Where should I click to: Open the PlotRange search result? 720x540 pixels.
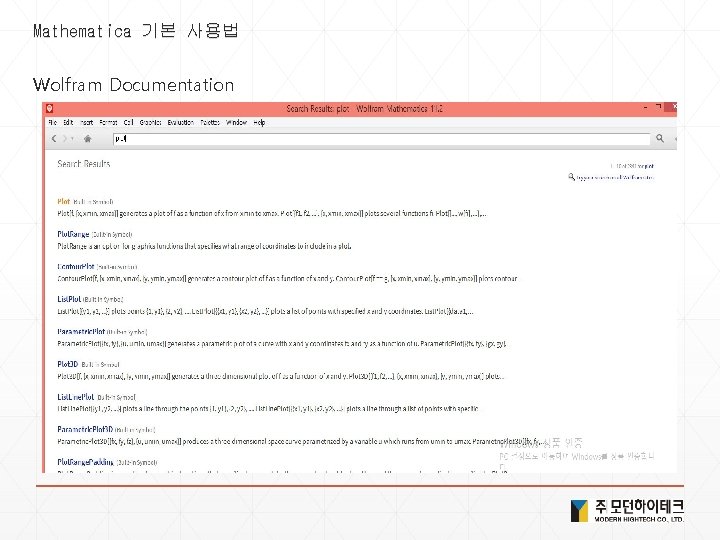coord(73,234)
